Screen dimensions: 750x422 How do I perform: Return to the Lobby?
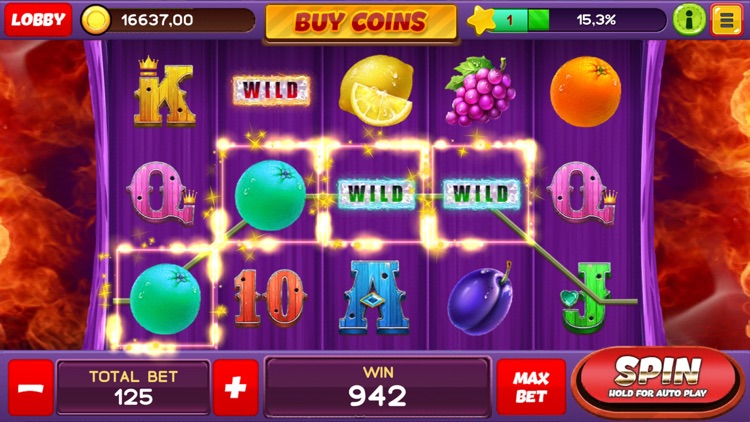click(38, 20)
